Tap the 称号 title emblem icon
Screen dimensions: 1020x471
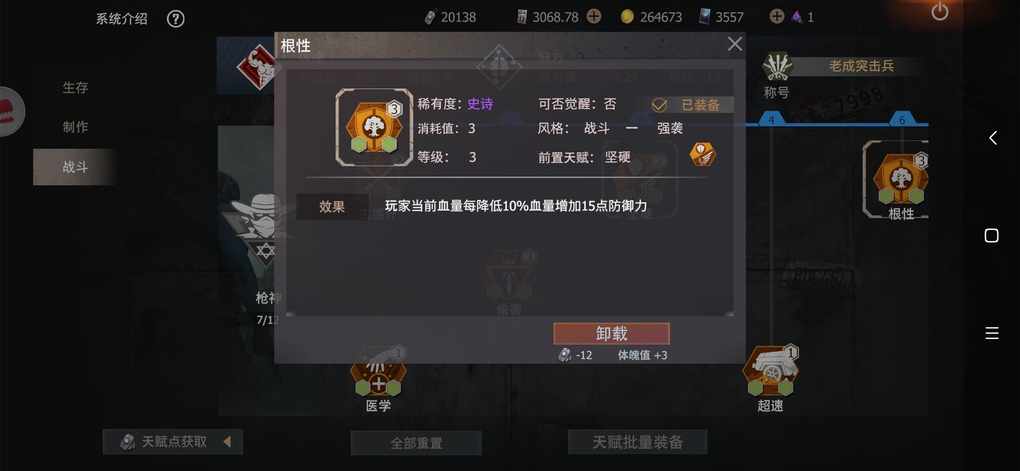777,66
